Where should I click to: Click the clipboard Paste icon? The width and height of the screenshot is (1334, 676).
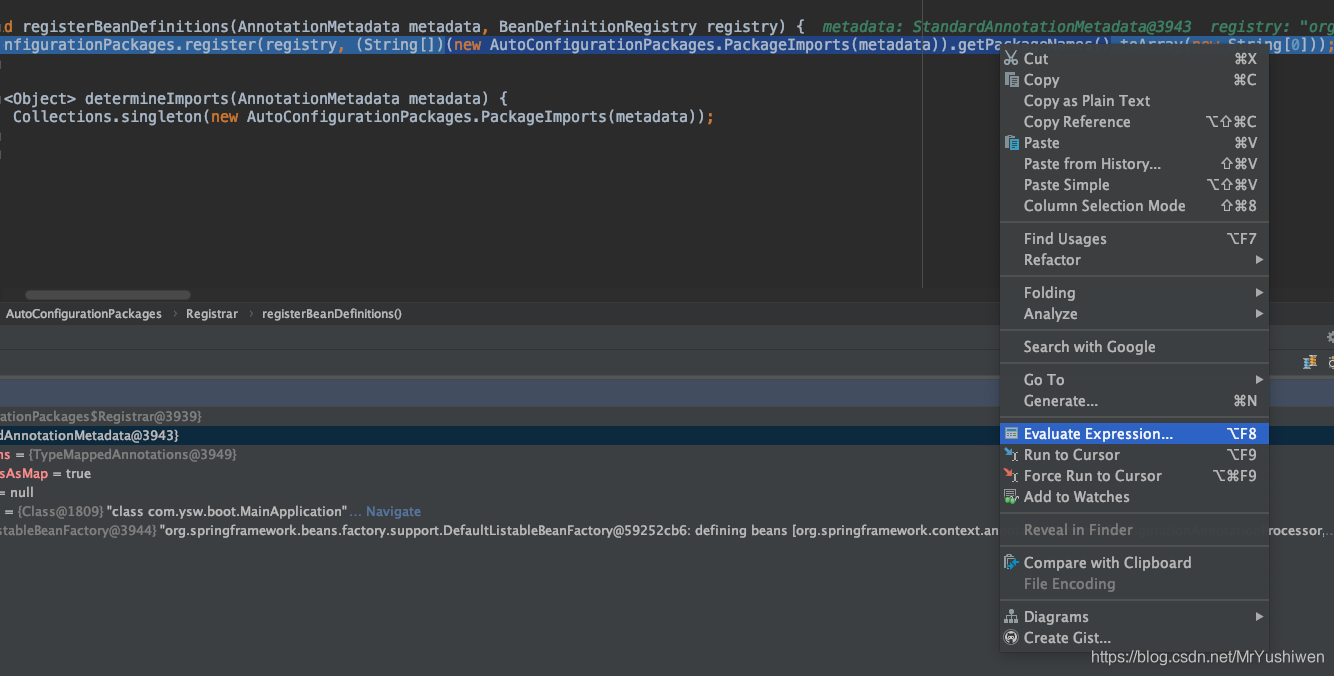(1011, 143)
